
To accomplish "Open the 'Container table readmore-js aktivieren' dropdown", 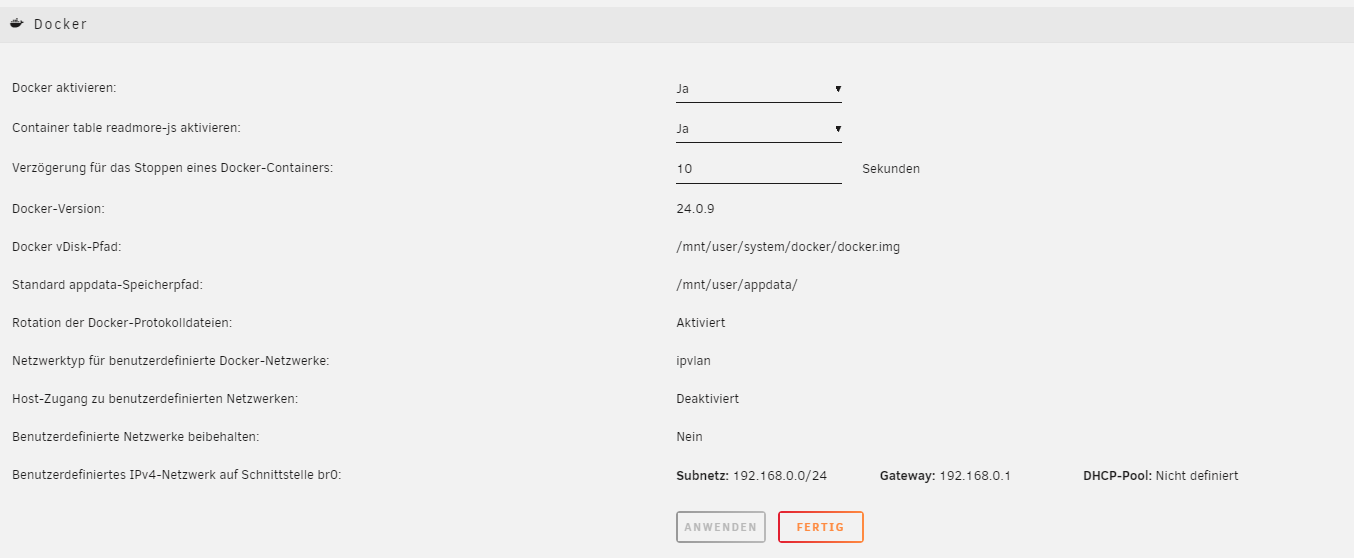I will click(x=759, y=128).
